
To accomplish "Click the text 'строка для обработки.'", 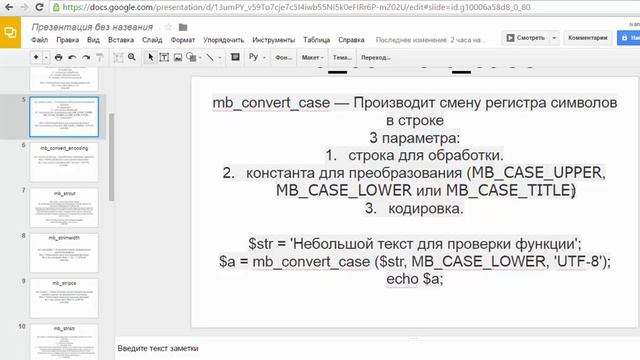I will 426,156.
